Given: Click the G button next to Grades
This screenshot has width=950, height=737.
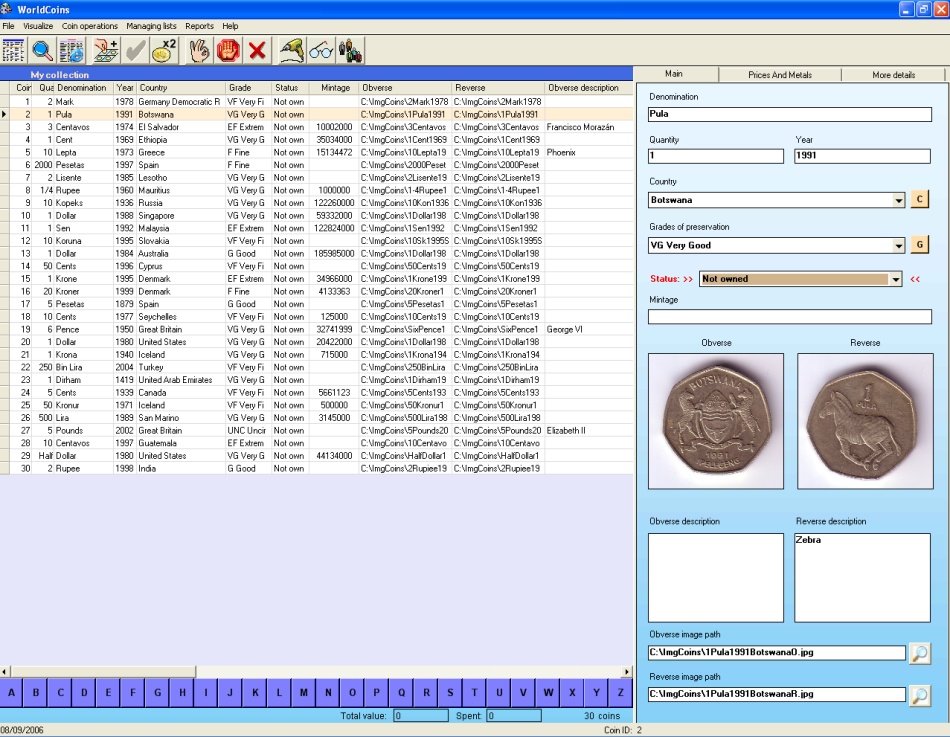Looking at the screenshot, I should pyautogui.click(x=919, y=244).
